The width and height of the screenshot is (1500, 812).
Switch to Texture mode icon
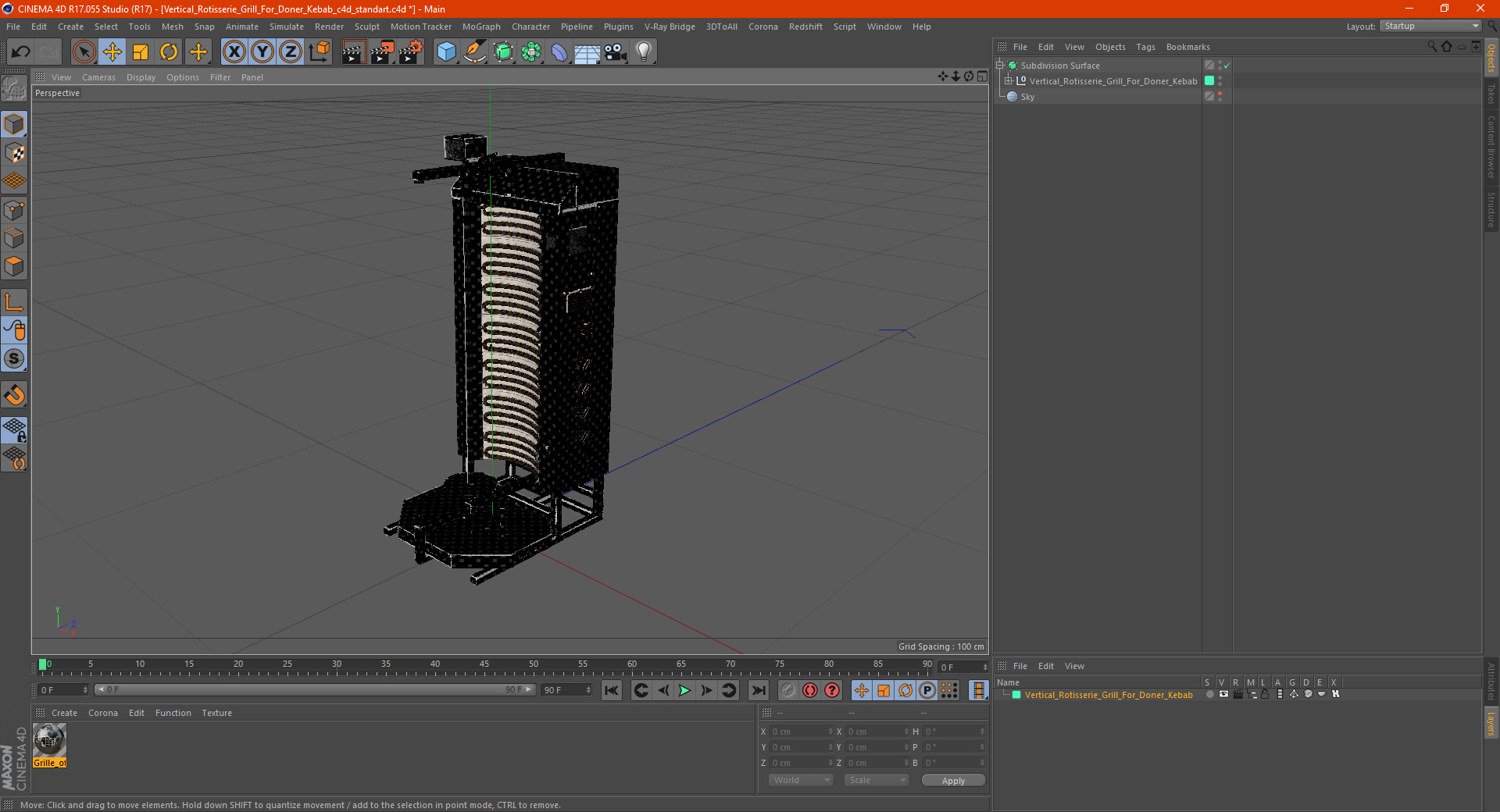click(14, 153)
